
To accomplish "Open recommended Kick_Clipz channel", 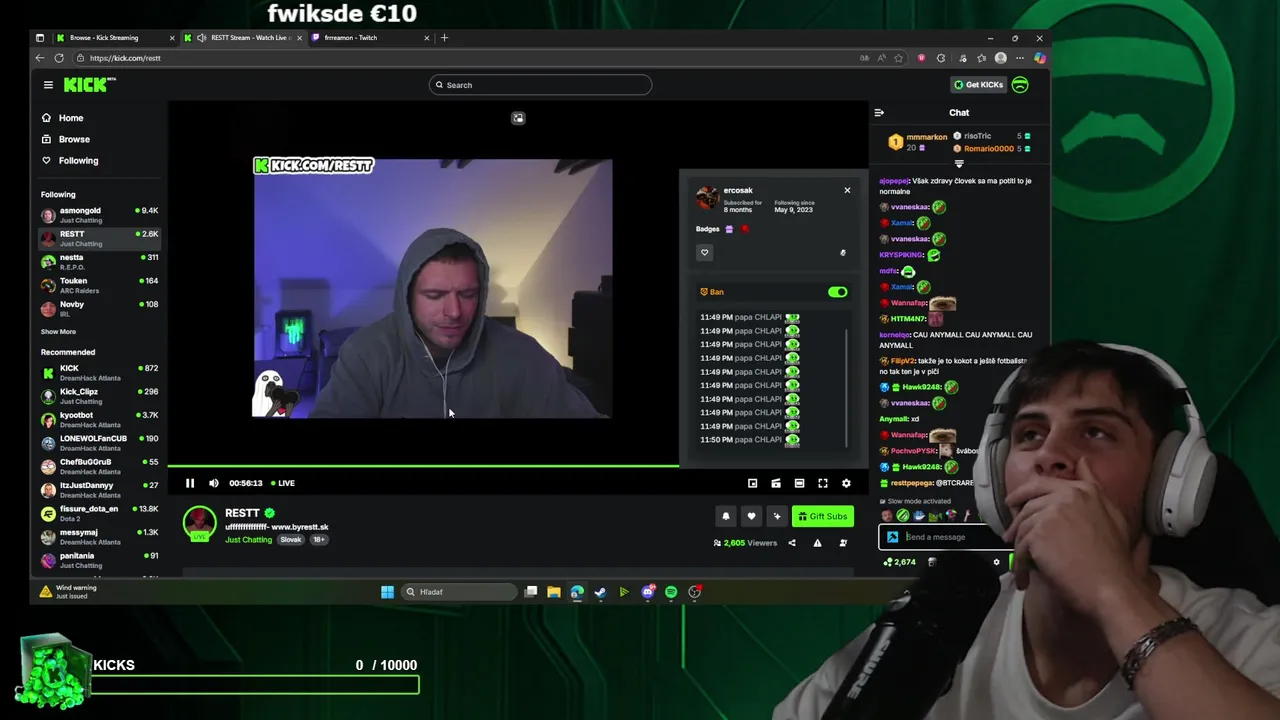I will [x=99, y=396].
